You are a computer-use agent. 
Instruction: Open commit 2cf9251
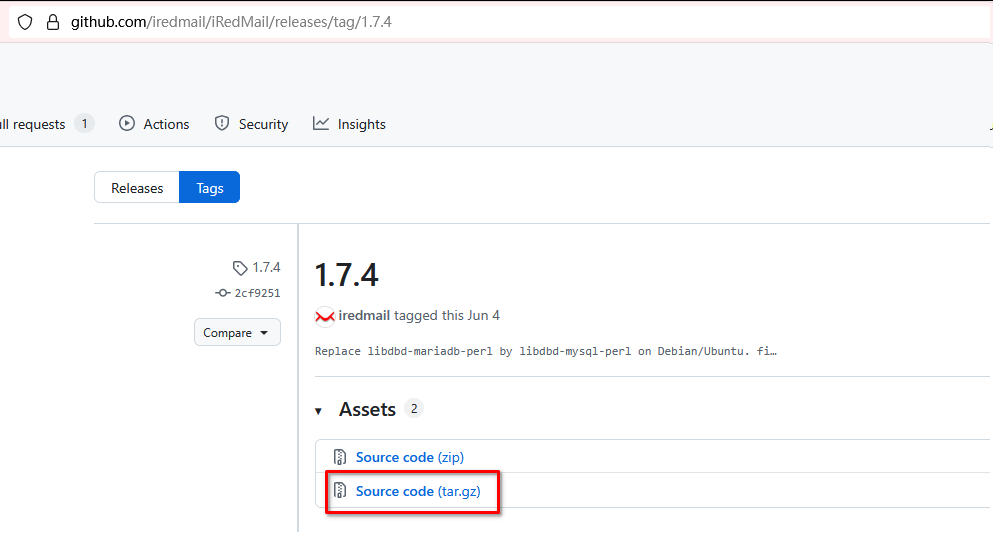coord(257,293)
